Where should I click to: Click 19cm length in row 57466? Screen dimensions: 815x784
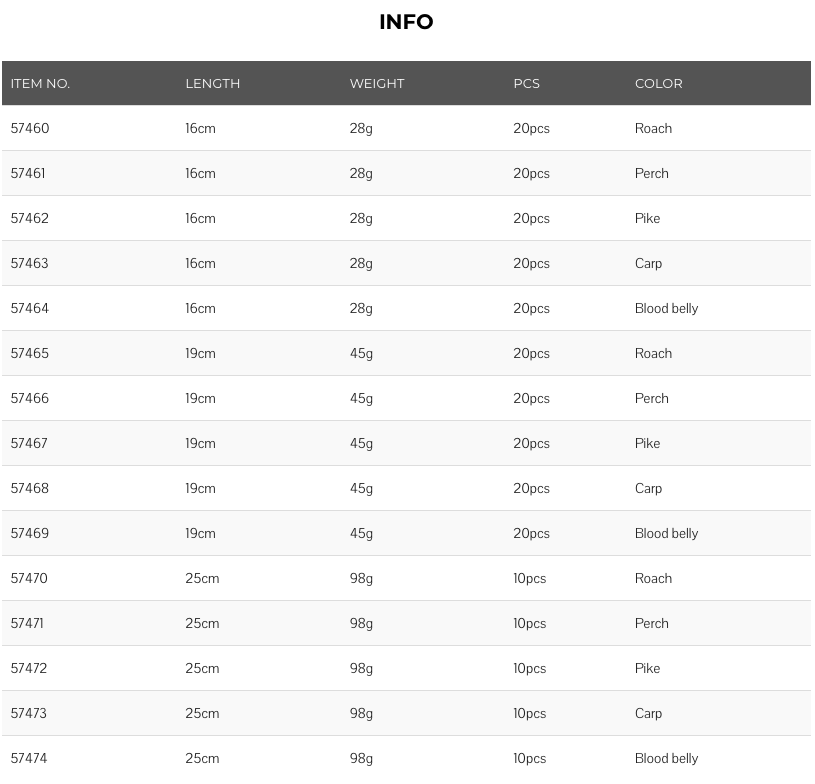click(x=200, y=398)
